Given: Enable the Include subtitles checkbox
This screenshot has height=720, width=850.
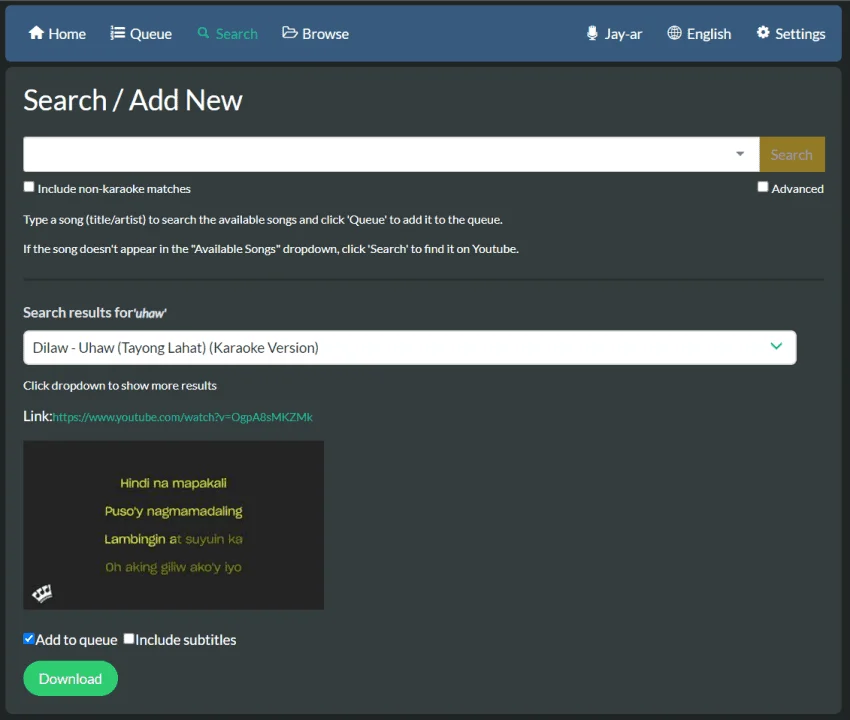Looking at the screenshot, I should coord(128,639).
